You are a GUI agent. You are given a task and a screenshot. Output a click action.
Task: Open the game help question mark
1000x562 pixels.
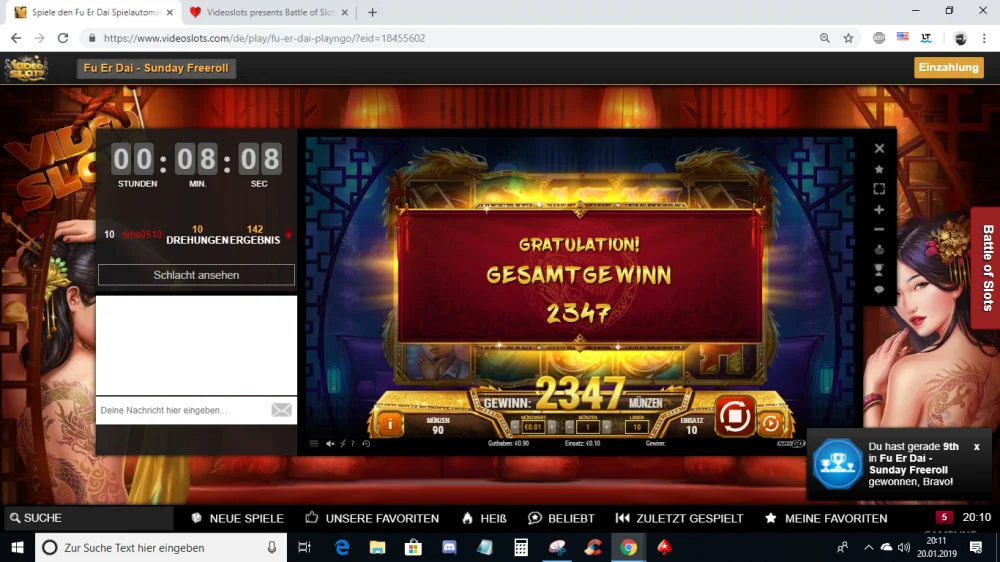353,443
